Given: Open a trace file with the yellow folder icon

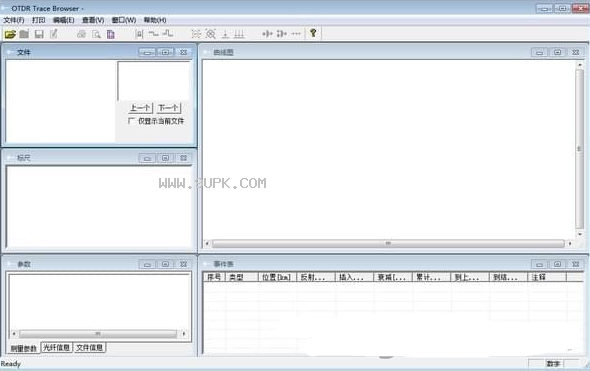Looking at the screenshot, I should 10,34.
